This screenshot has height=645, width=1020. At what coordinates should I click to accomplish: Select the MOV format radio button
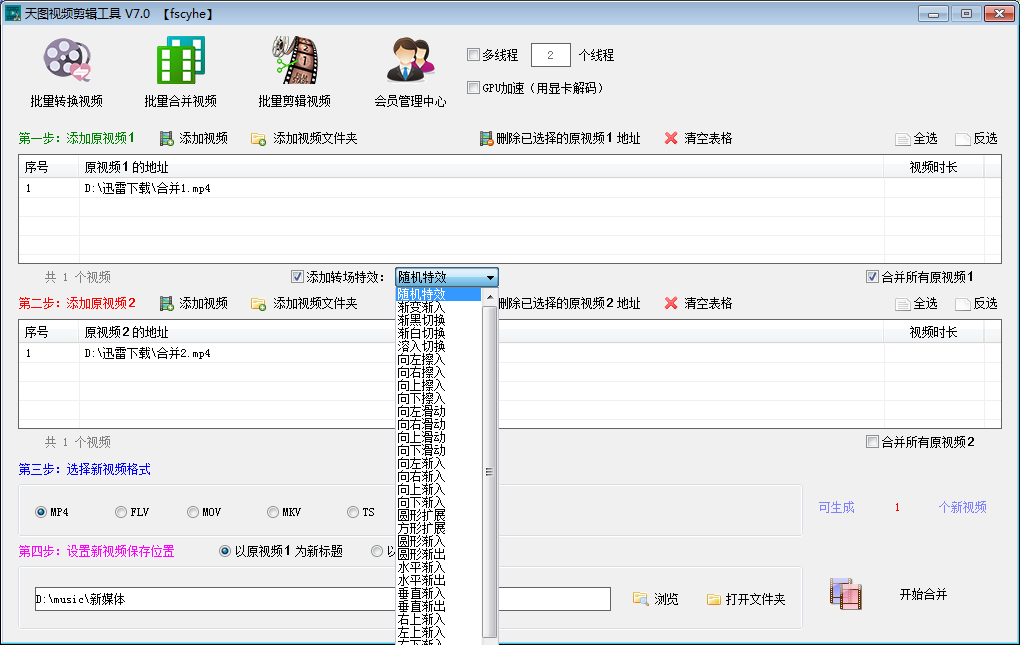pos(193,512)
